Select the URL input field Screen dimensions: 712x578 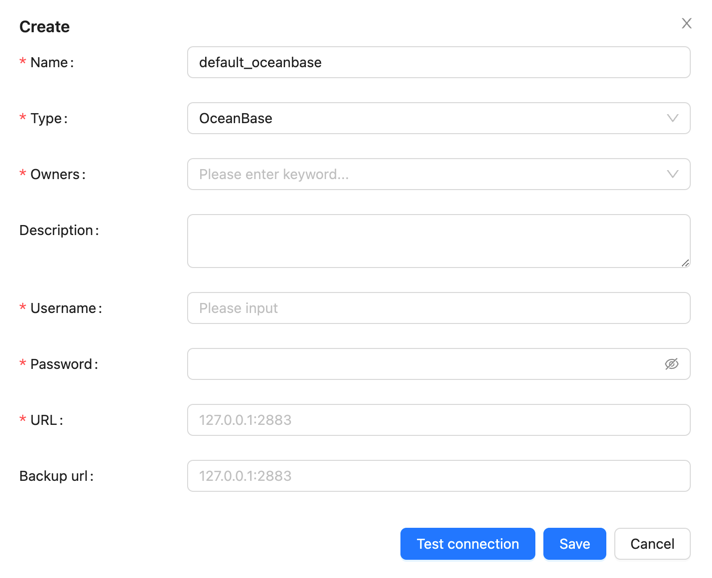click(x=438, y=420)
